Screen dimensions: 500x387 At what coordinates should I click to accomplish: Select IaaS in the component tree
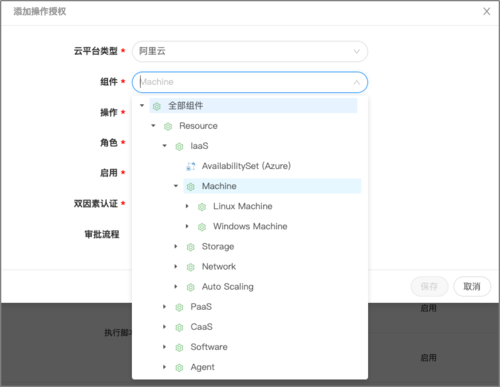coord(199,146)
